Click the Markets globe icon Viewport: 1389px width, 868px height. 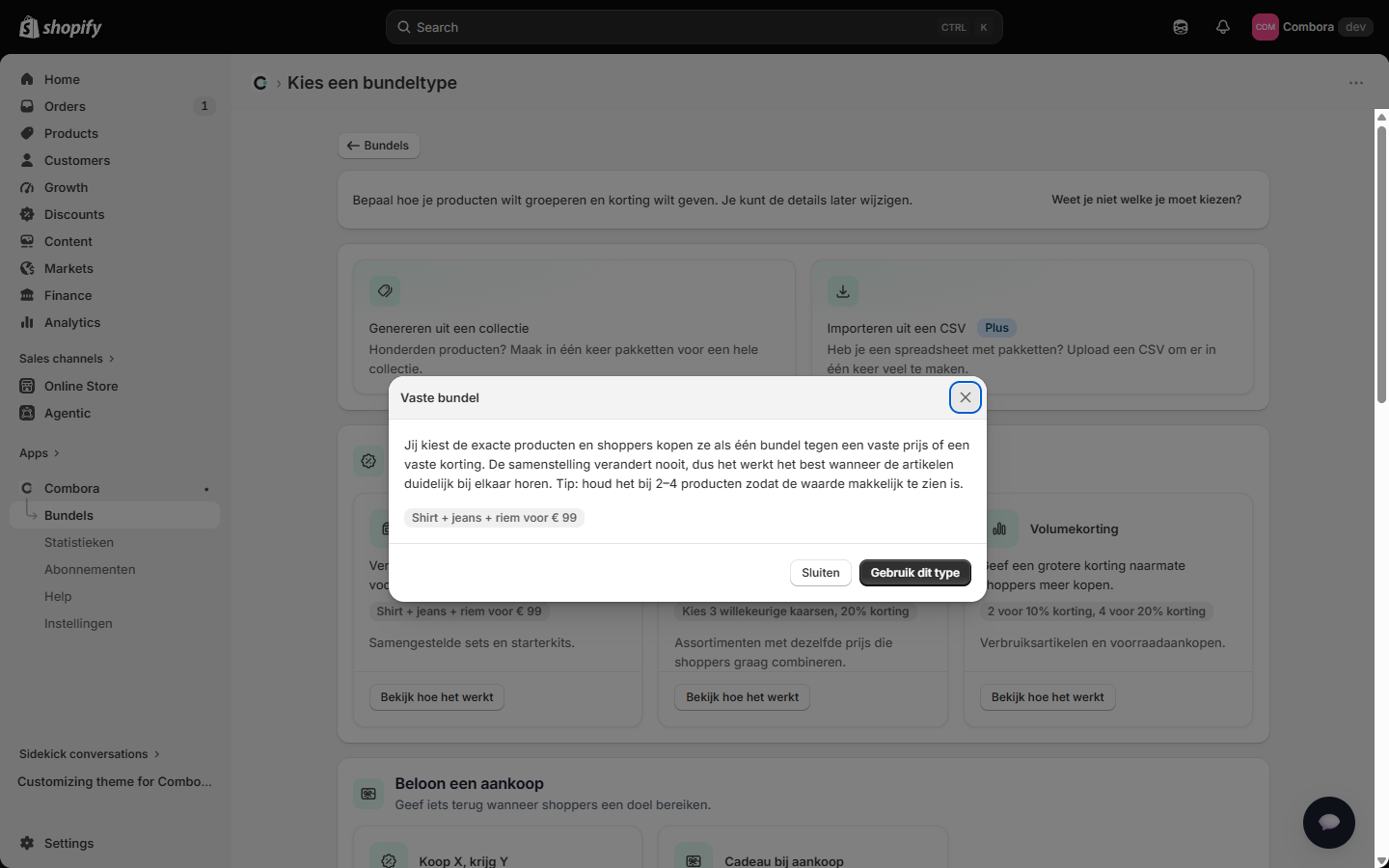[27, 268]
